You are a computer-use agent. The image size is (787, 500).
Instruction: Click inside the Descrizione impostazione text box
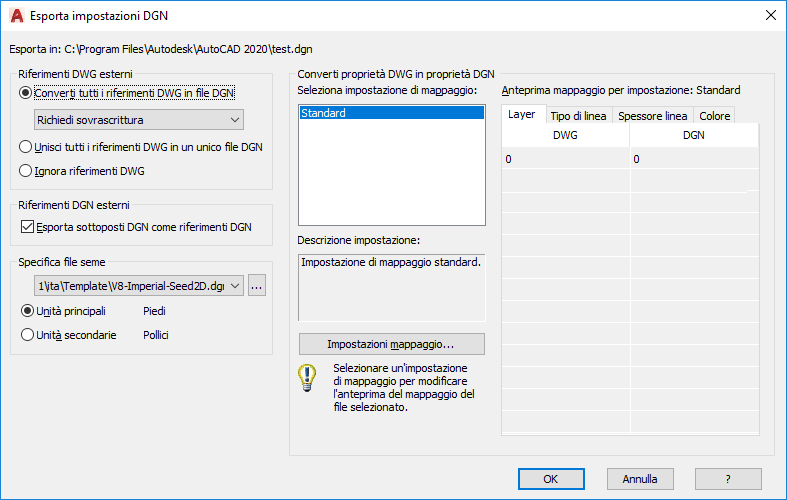[391, 287]
